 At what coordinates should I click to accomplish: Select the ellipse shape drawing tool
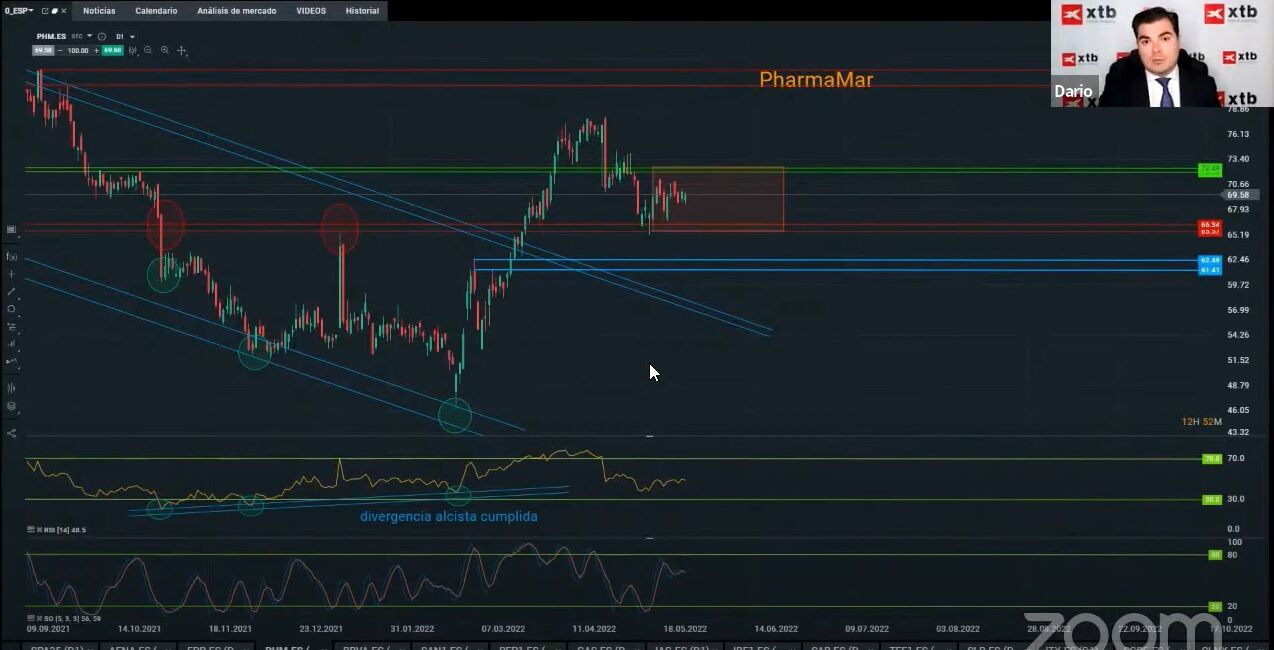click(x=12, y=308)
